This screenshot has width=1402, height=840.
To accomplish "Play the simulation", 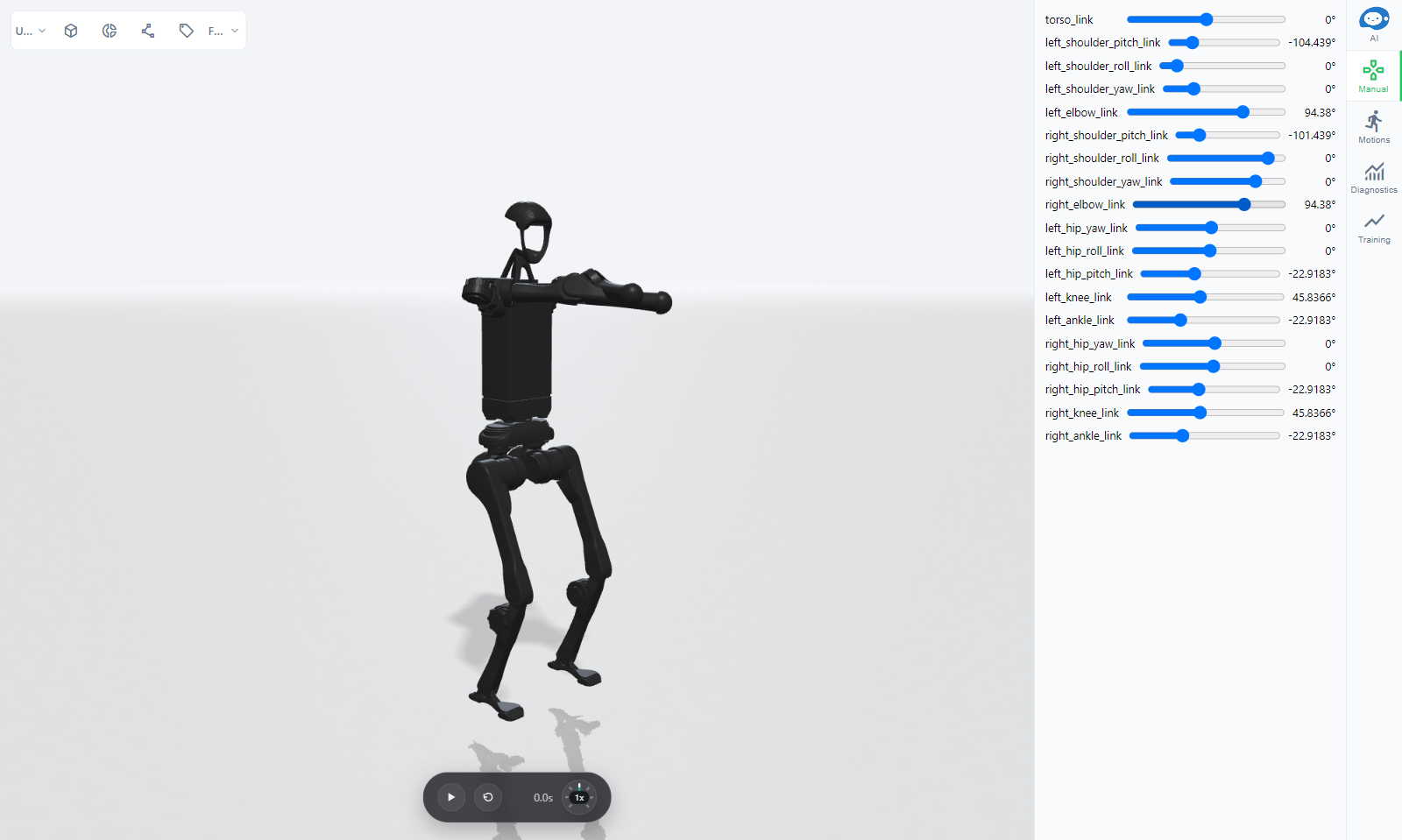I will pos(451,797).
